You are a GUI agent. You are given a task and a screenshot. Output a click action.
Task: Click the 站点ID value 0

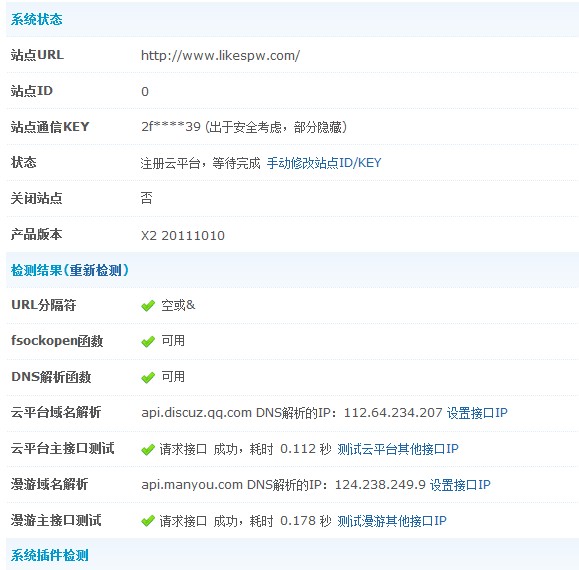(145, 92)
